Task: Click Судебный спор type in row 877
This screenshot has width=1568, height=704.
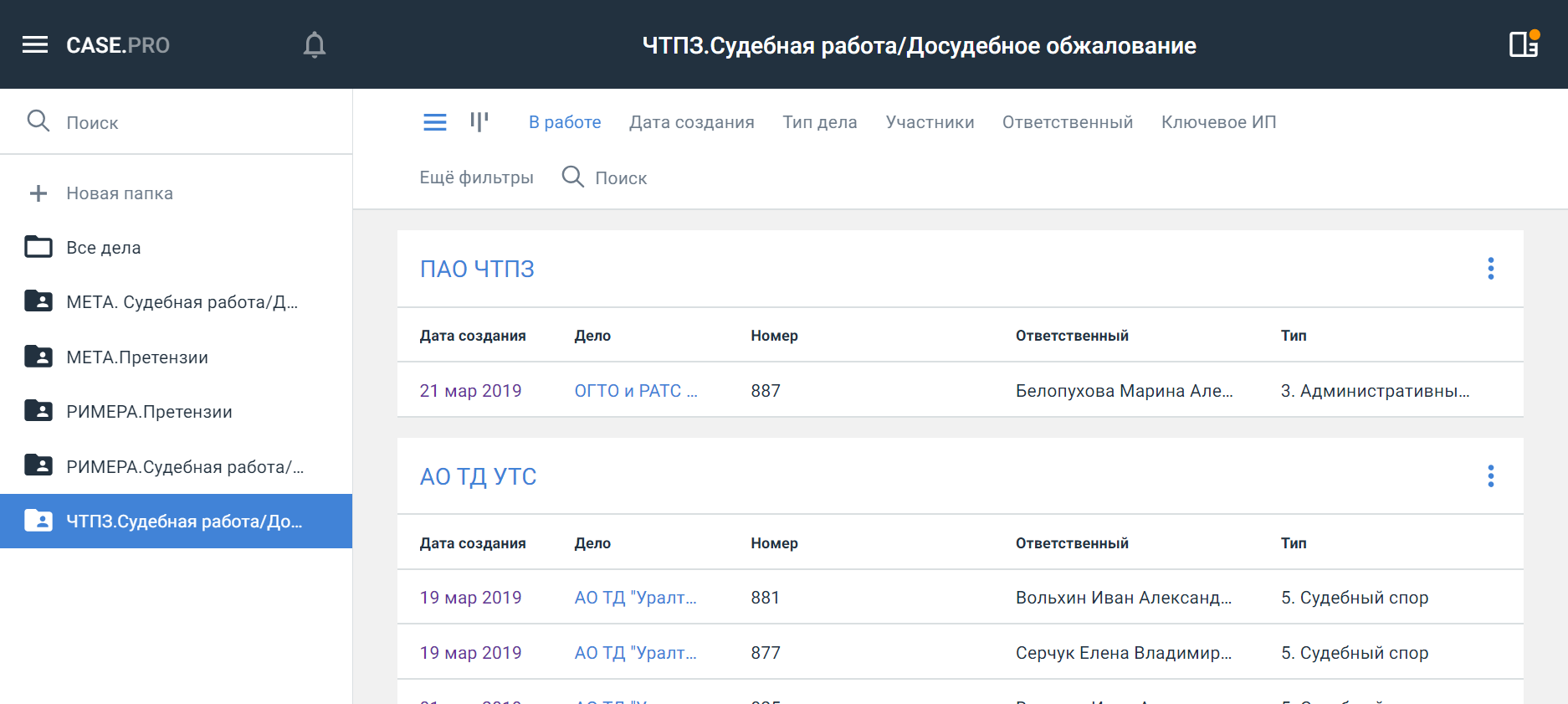Action: 1355,653
